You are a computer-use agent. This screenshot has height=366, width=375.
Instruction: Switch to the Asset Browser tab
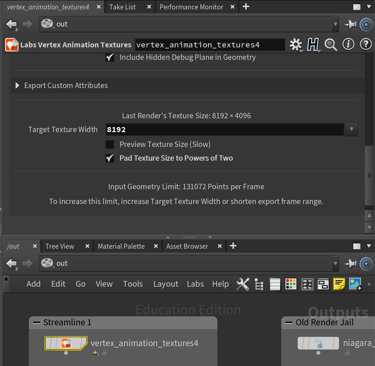pyautogui.click(x=187, y=246)
